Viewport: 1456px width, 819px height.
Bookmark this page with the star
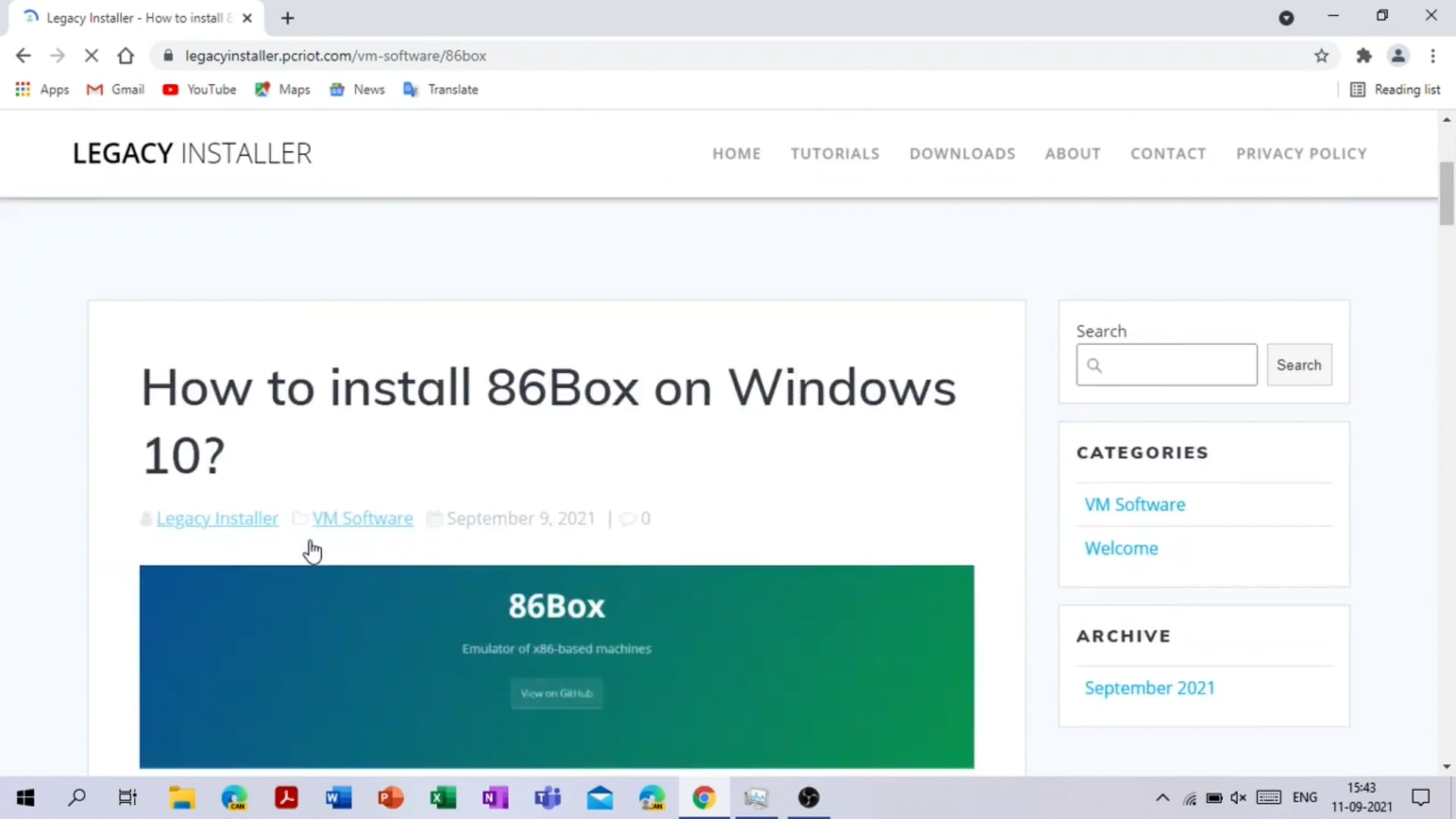click(1322, 55)
